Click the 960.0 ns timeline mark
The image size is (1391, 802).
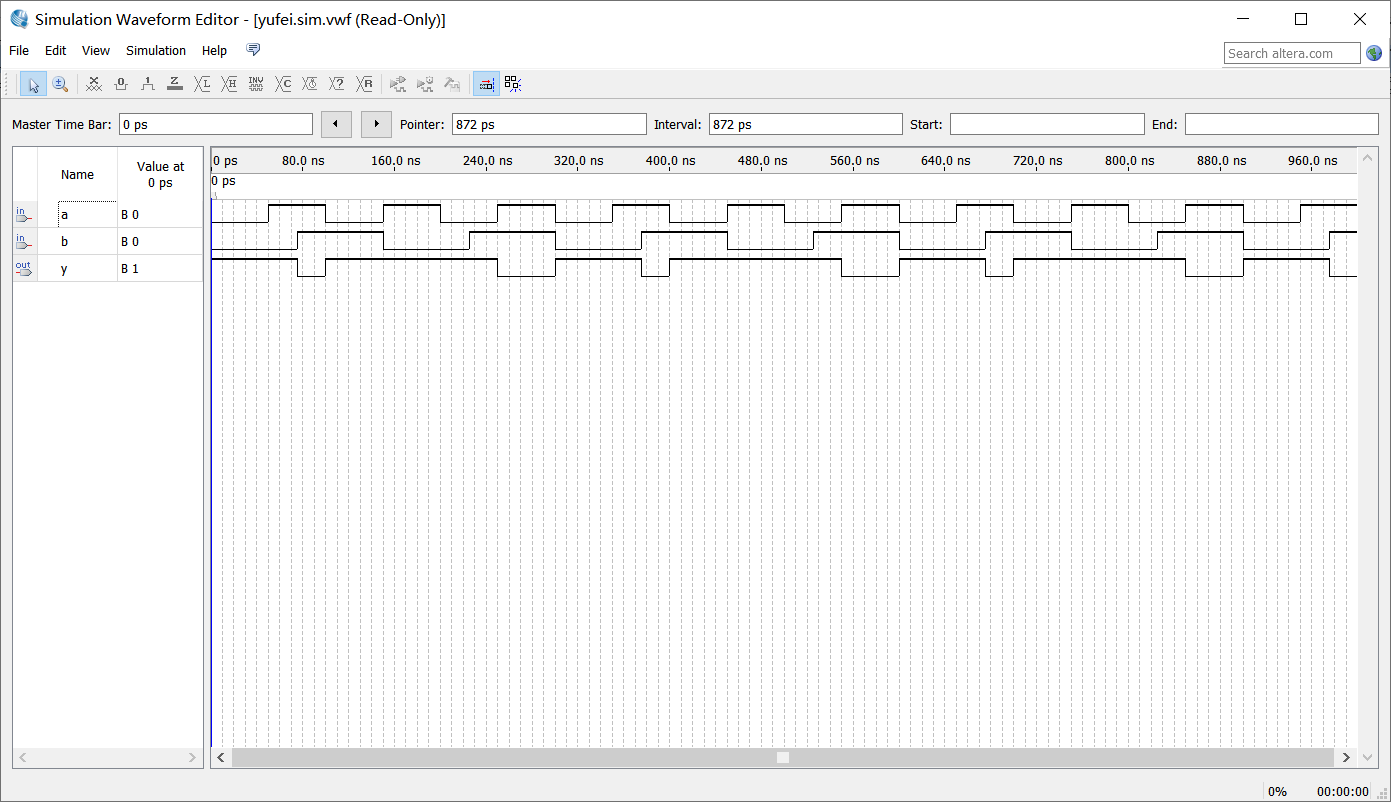[1312, 160]
